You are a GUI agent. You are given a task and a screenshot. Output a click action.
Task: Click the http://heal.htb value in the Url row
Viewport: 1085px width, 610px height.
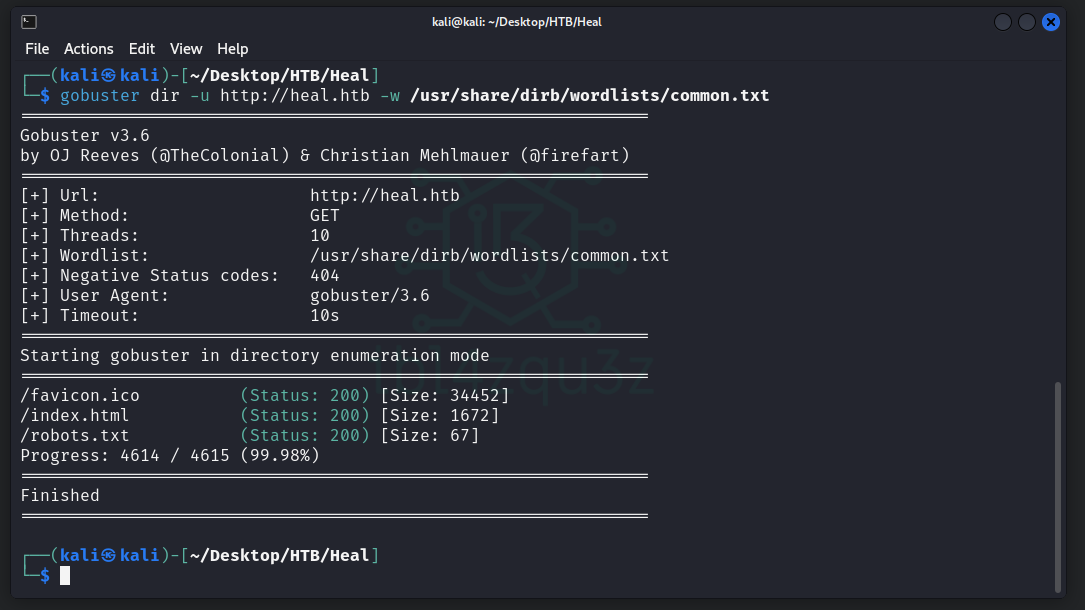(384, 196)
